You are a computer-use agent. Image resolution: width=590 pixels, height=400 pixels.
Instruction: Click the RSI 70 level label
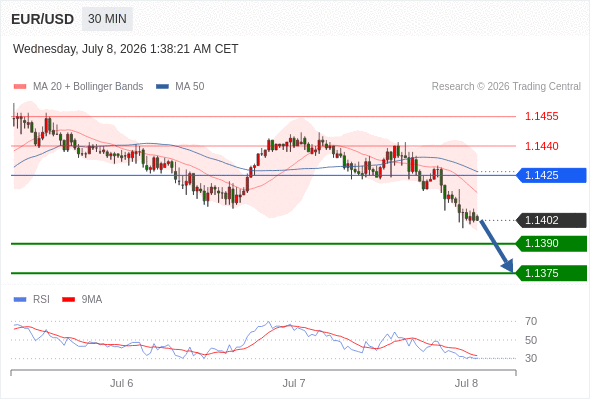(x=531, y=321)
